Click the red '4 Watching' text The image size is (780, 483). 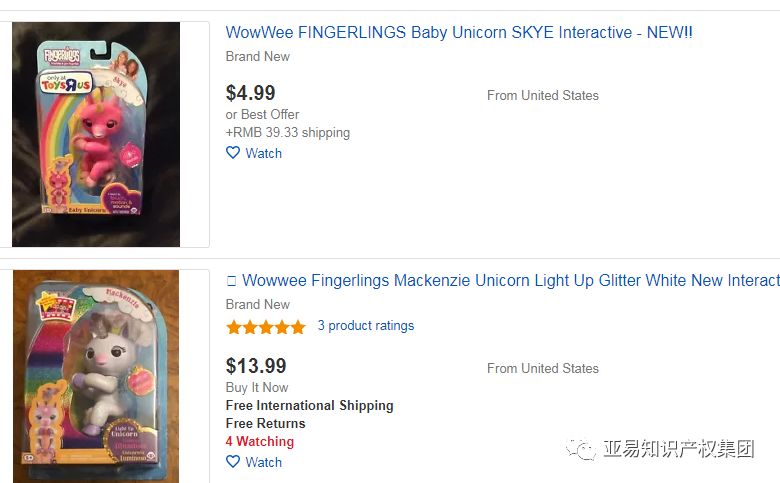coord(260,441)
